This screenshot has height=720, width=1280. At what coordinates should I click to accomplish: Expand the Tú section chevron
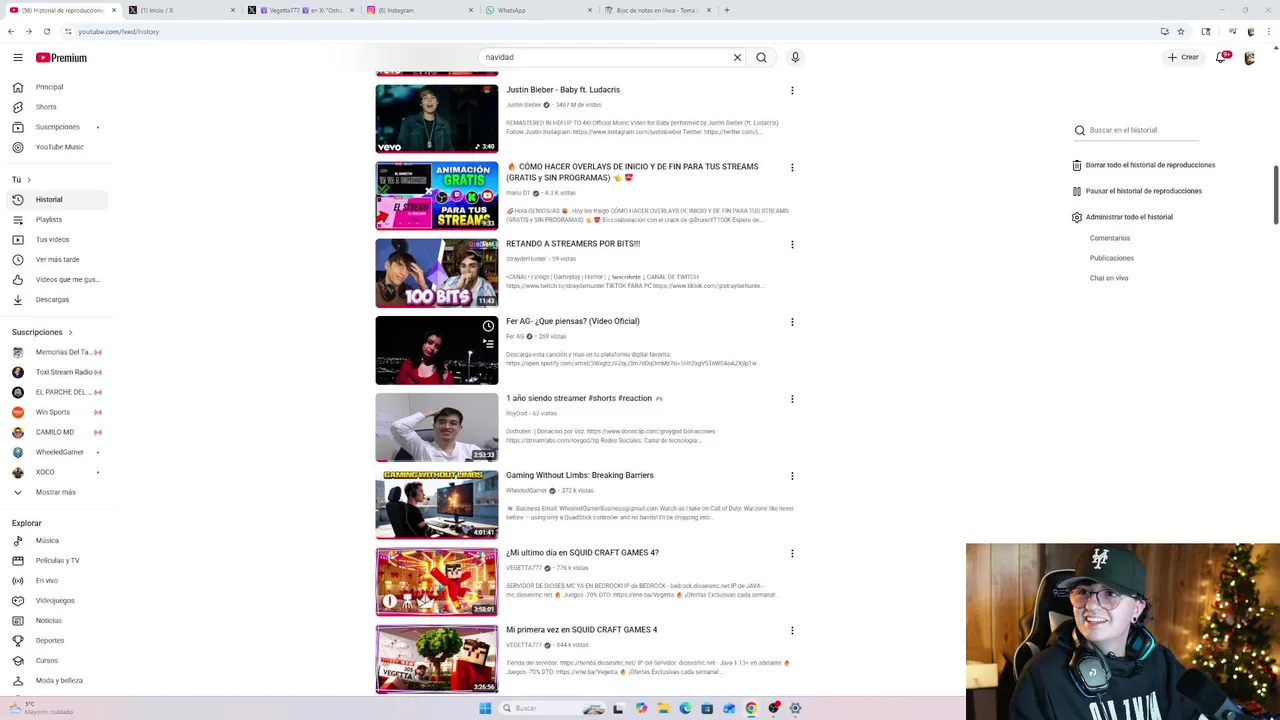tap(28, 180)
